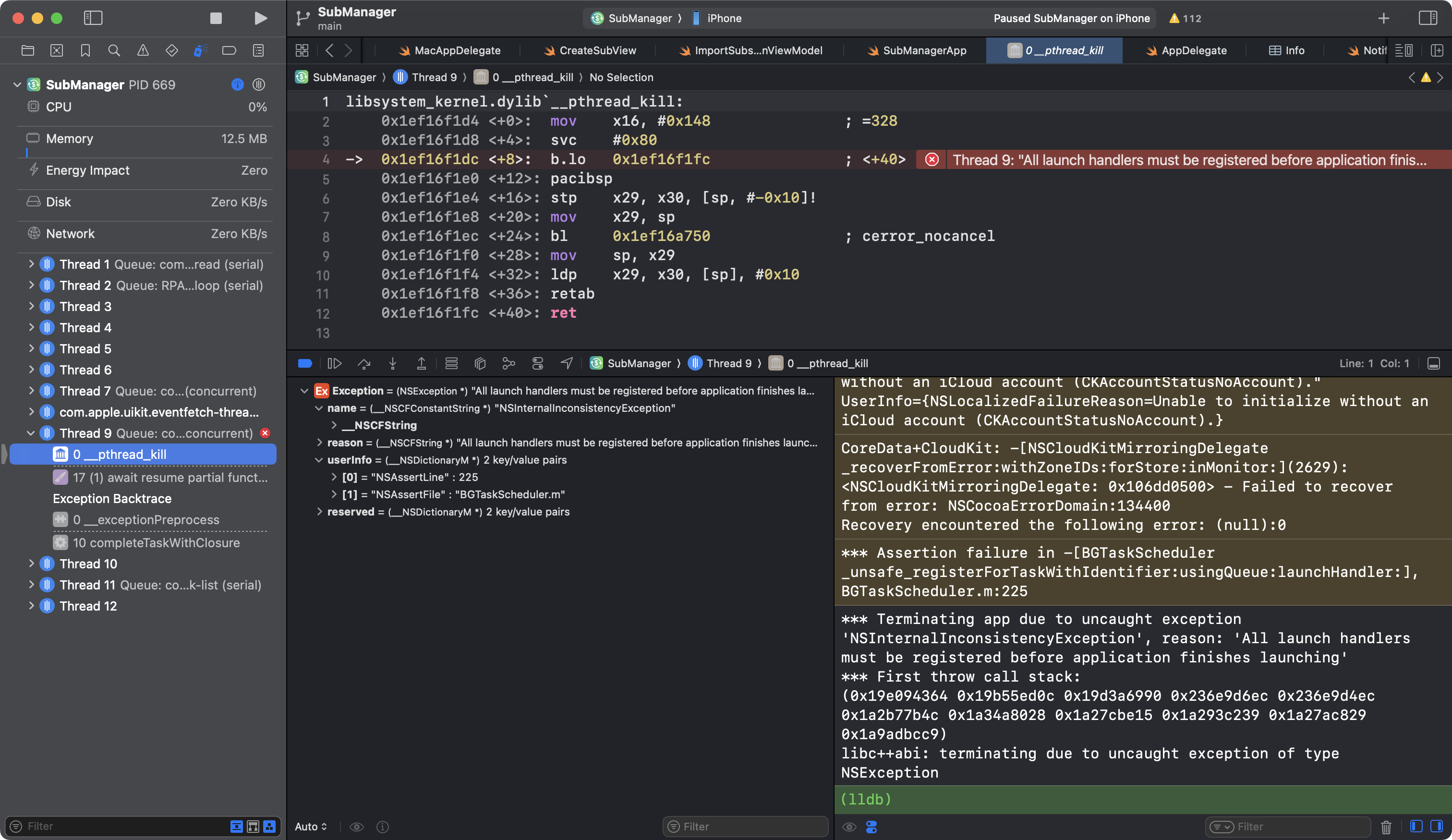Click the Debug Memory Graph button
1452x840 pixels.
508,363
